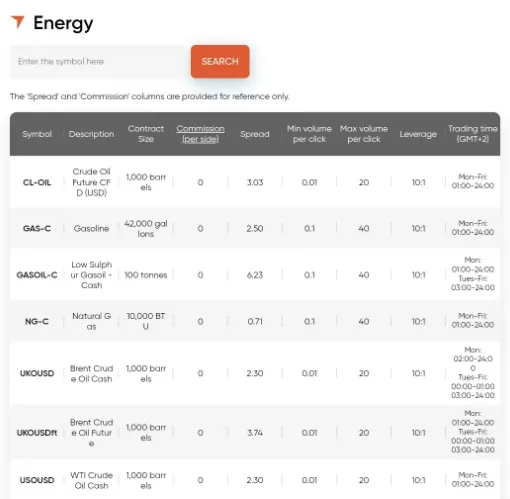
Task: Select the UKOUSD symbol
Action: (x=37, y=373)
